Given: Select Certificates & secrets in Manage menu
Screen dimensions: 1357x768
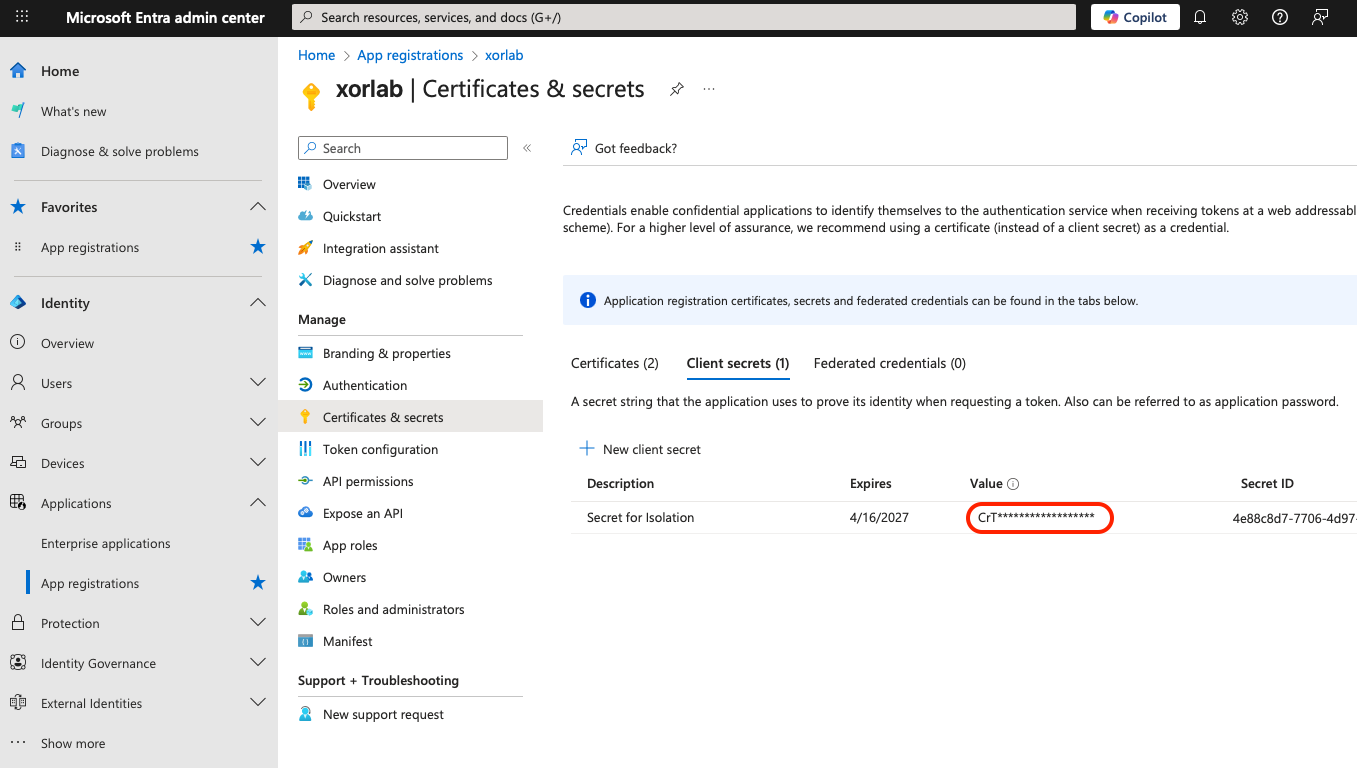Looking at the screenshot, I should click(x=410, y=417).
